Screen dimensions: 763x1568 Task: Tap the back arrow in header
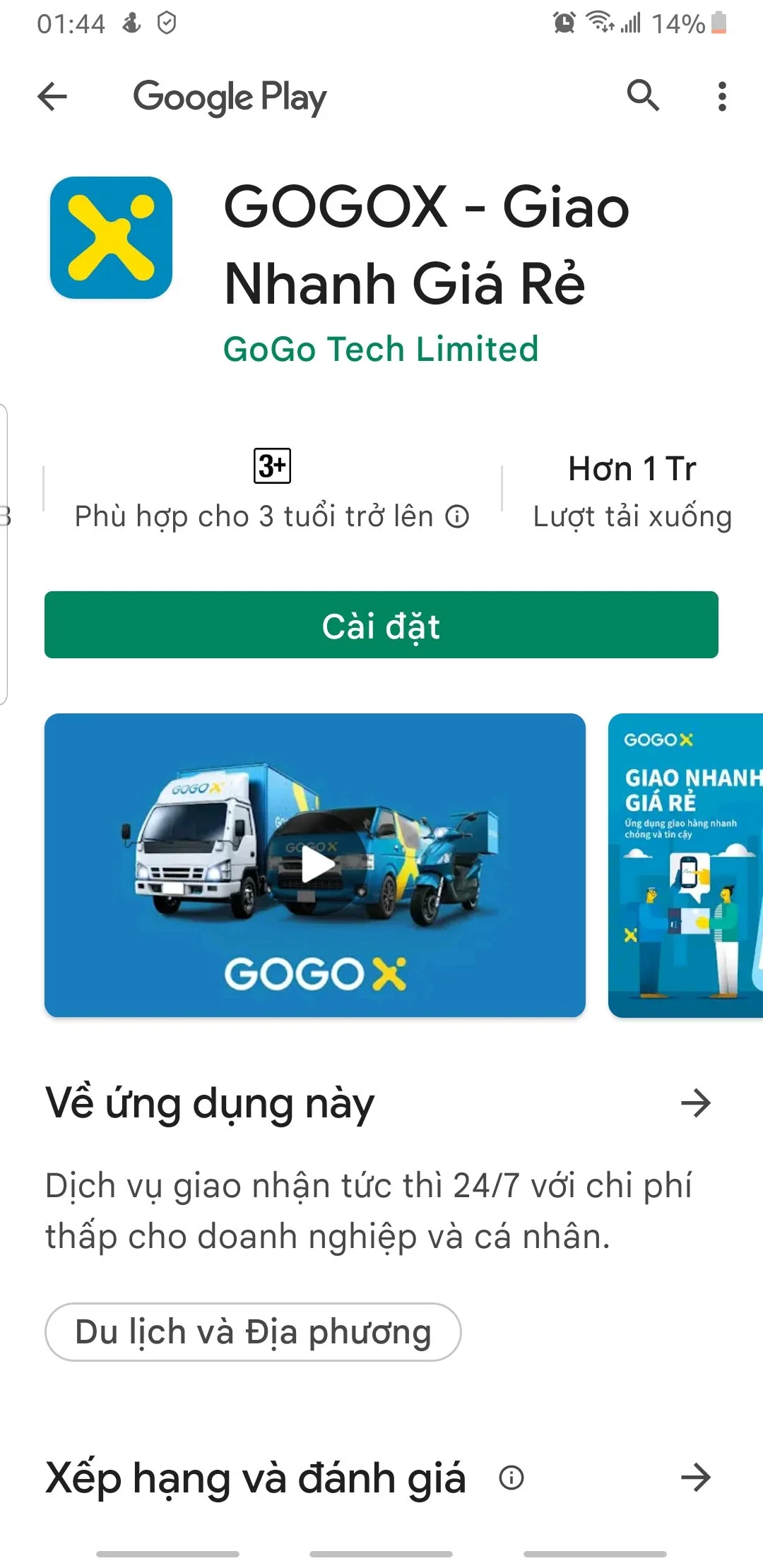point(52,96)
